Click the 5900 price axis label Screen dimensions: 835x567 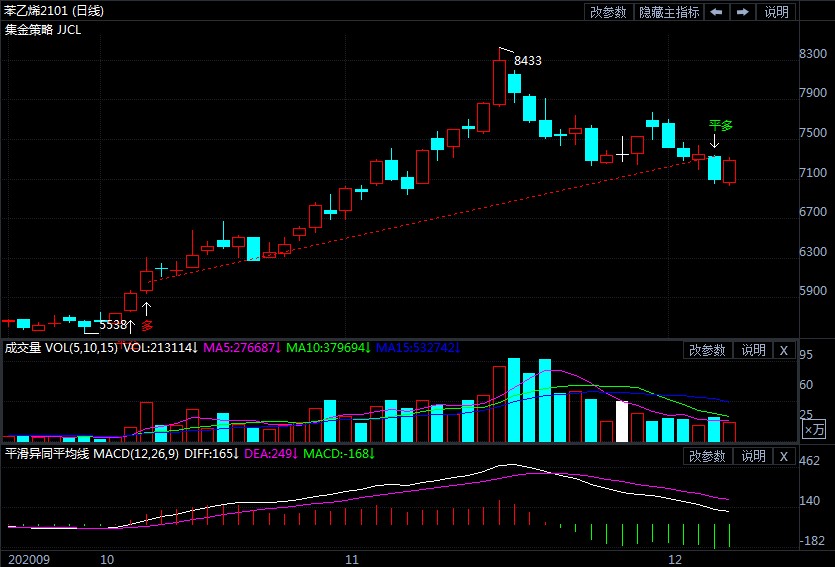(813, 291)
